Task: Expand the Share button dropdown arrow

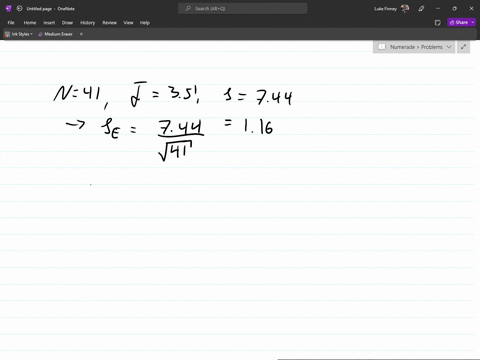Action: (473, 22)
